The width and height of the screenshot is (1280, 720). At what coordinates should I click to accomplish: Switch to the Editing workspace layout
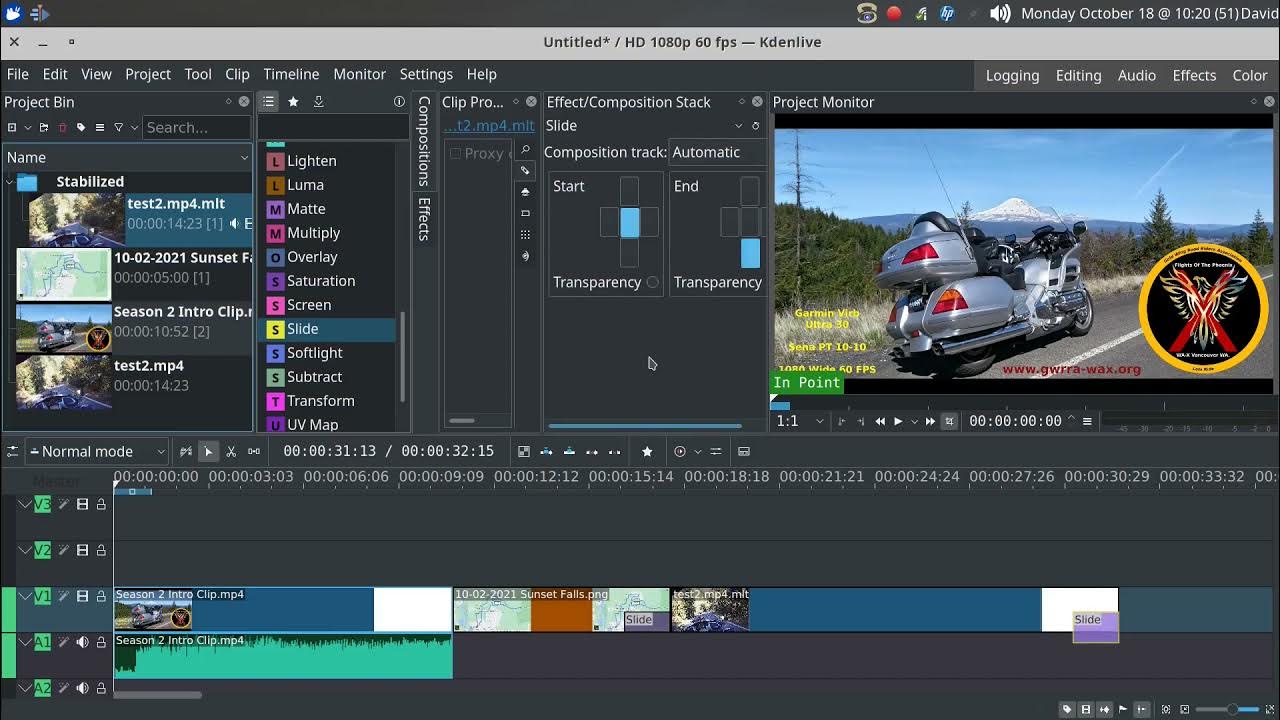tap(1078, 75)
